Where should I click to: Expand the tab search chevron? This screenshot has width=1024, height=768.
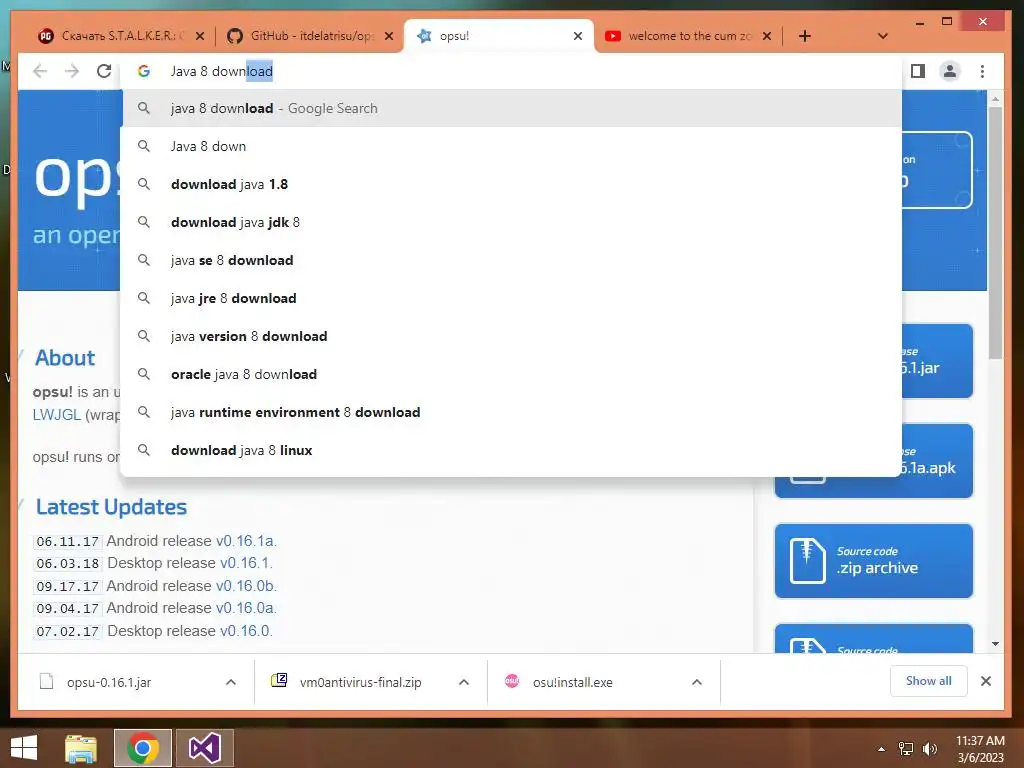pos(882,36)
